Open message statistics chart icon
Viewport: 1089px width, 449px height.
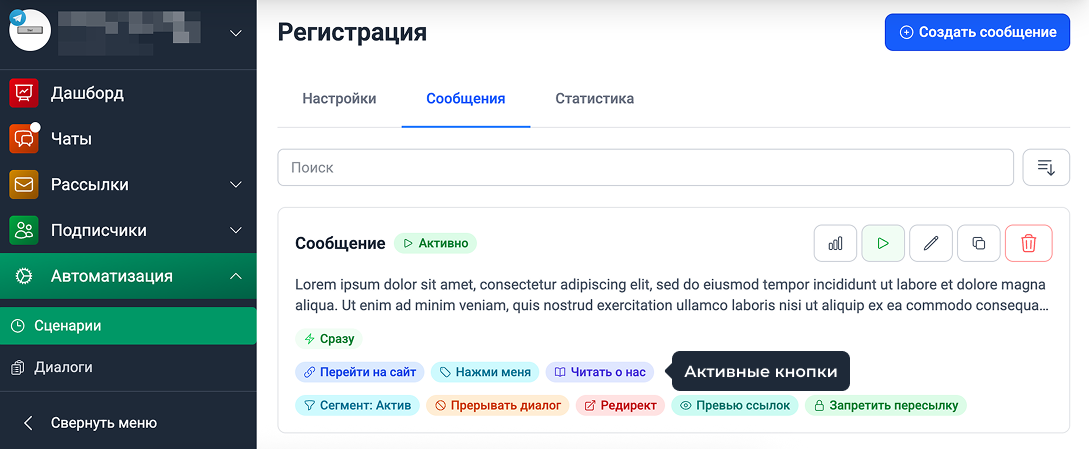click(x=835, y=243)
